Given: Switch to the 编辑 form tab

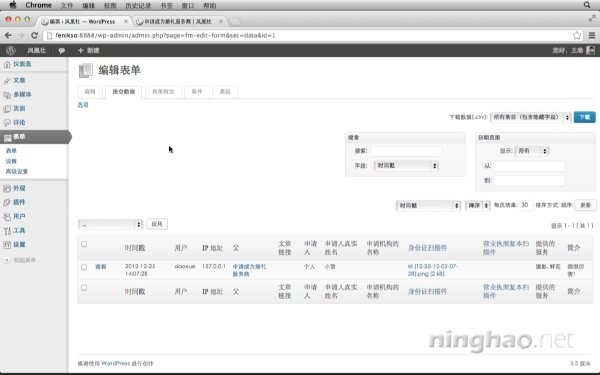Looking at the screenshot, I should click(90, 92).
